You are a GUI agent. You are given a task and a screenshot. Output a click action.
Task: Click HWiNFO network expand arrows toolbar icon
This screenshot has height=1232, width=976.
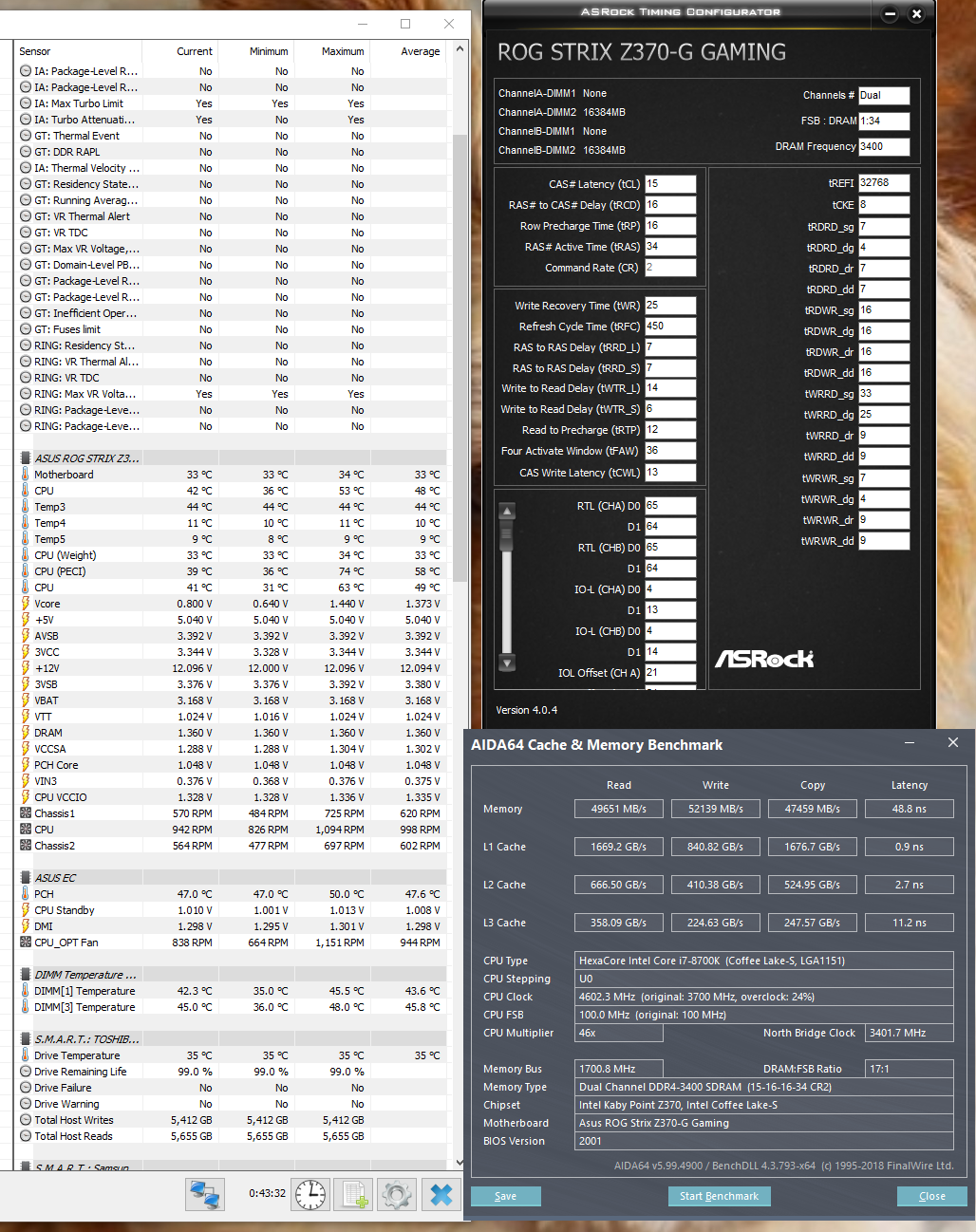tap(204, 1194)
